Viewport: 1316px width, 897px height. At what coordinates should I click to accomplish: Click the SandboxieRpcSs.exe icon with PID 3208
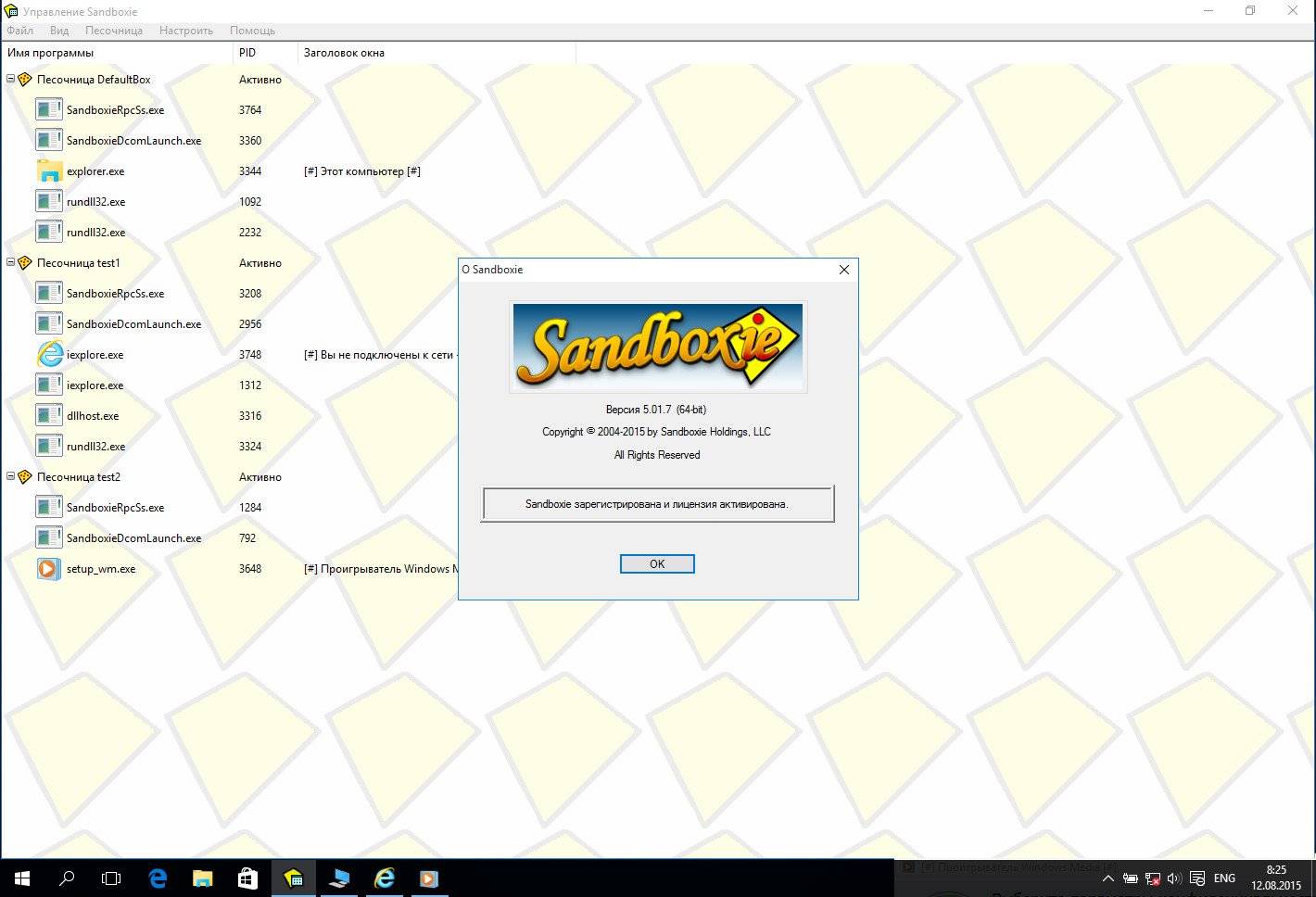49,293
